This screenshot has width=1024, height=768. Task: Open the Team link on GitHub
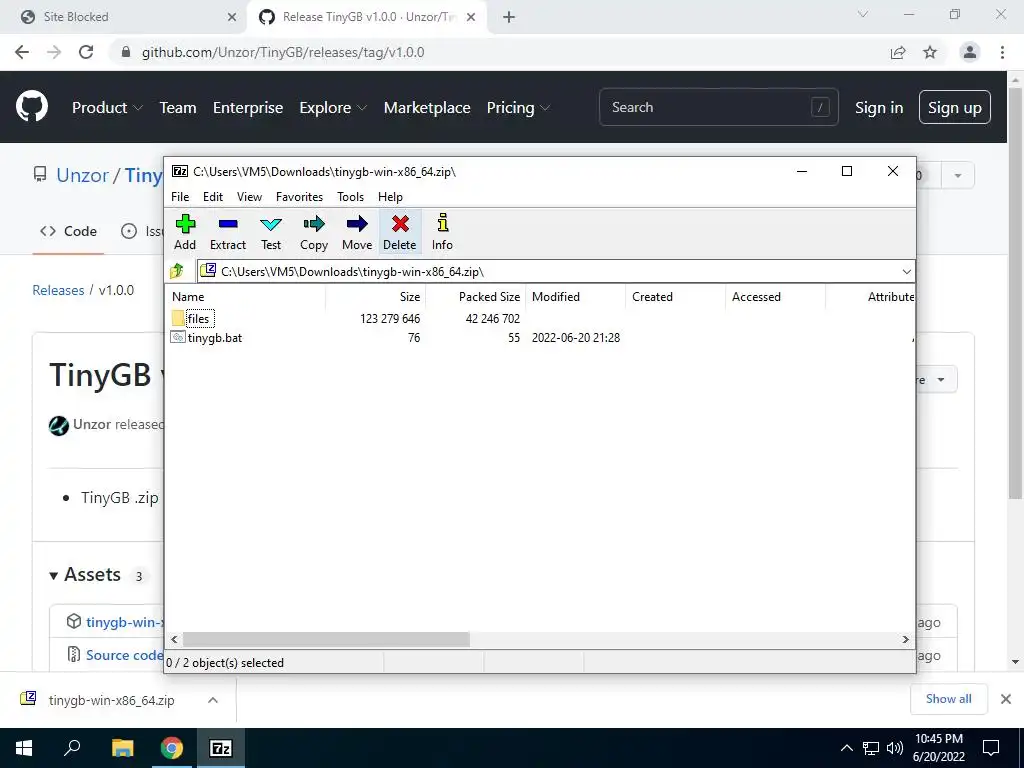coord(178,108)
